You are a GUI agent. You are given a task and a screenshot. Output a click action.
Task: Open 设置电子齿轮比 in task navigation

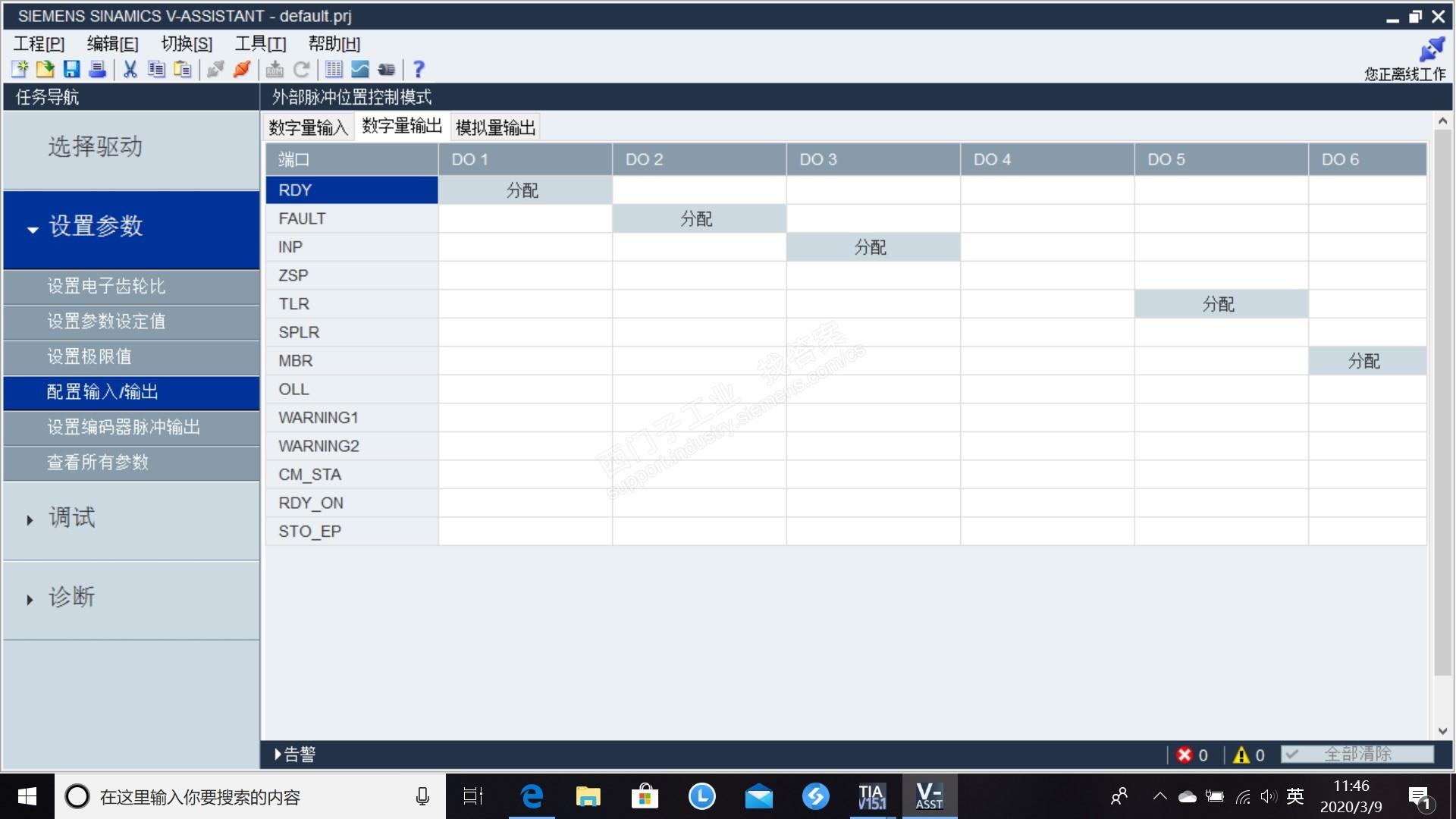(106, 286)
